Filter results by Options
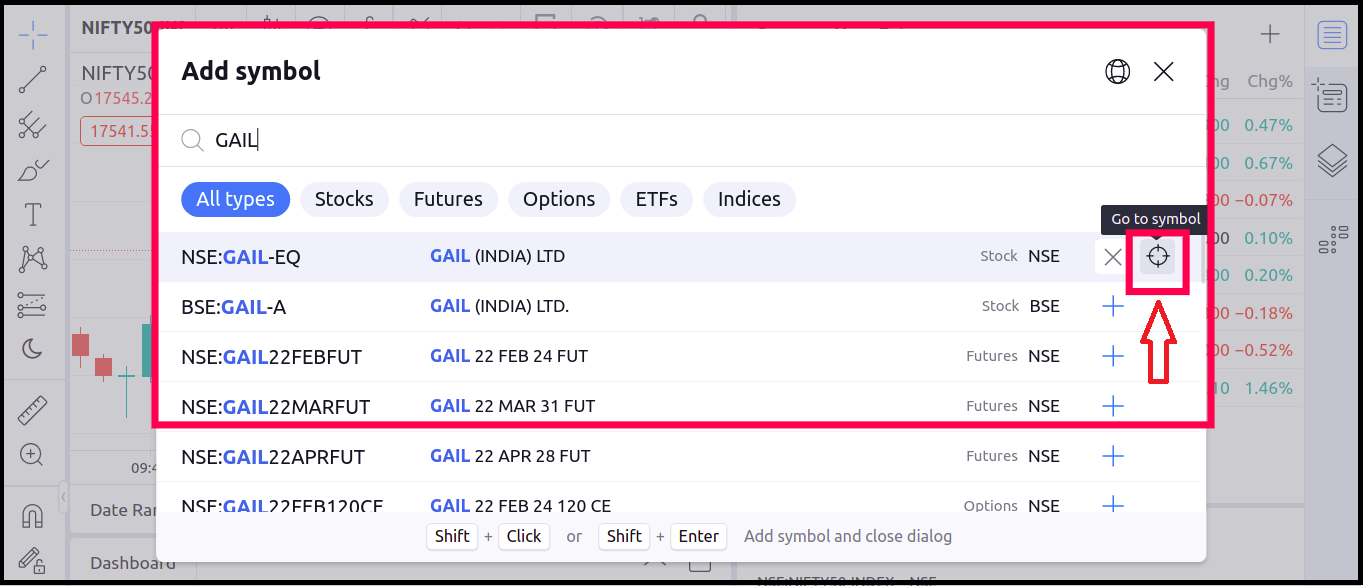This screenshot has height=586, width=1363. 559,199
